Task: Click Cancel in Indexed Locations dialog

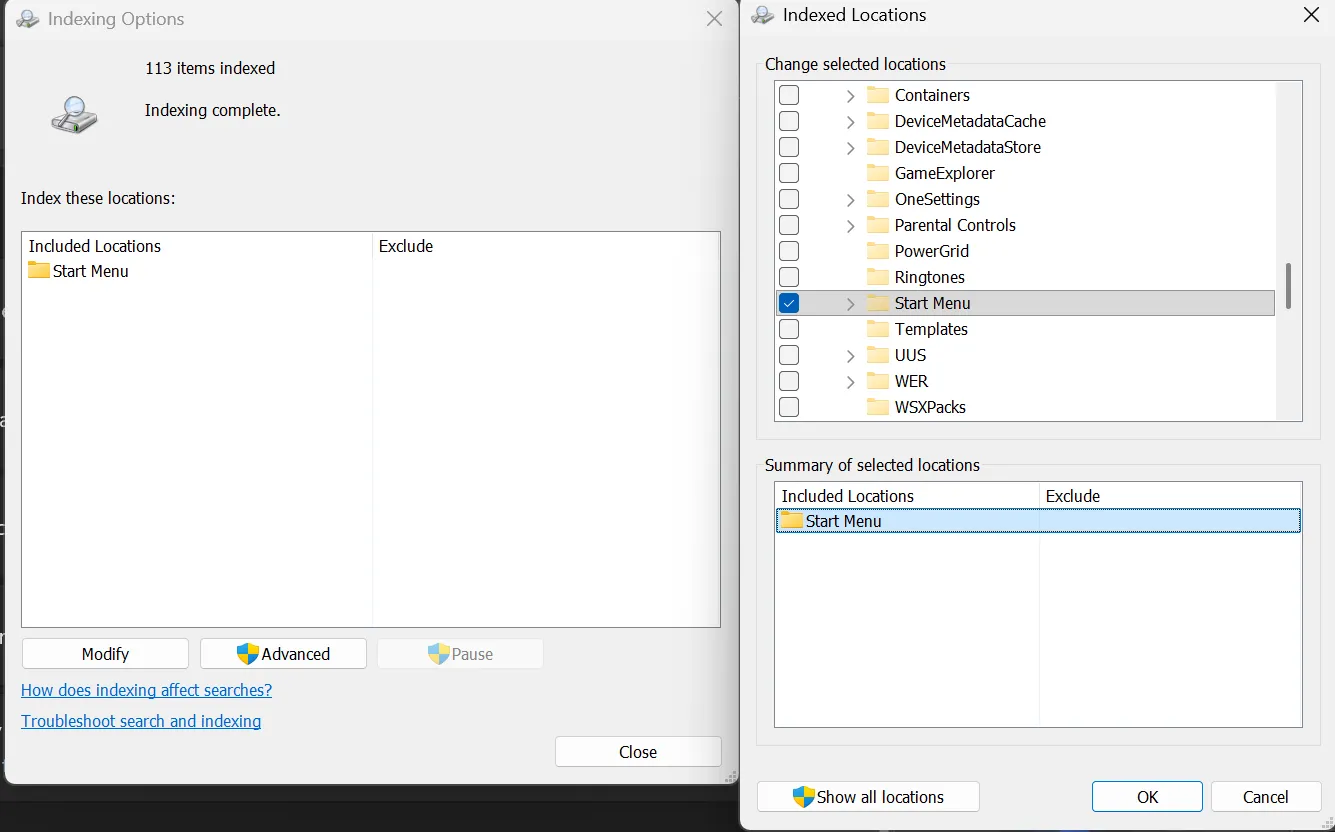Action: pos(1266,797)
